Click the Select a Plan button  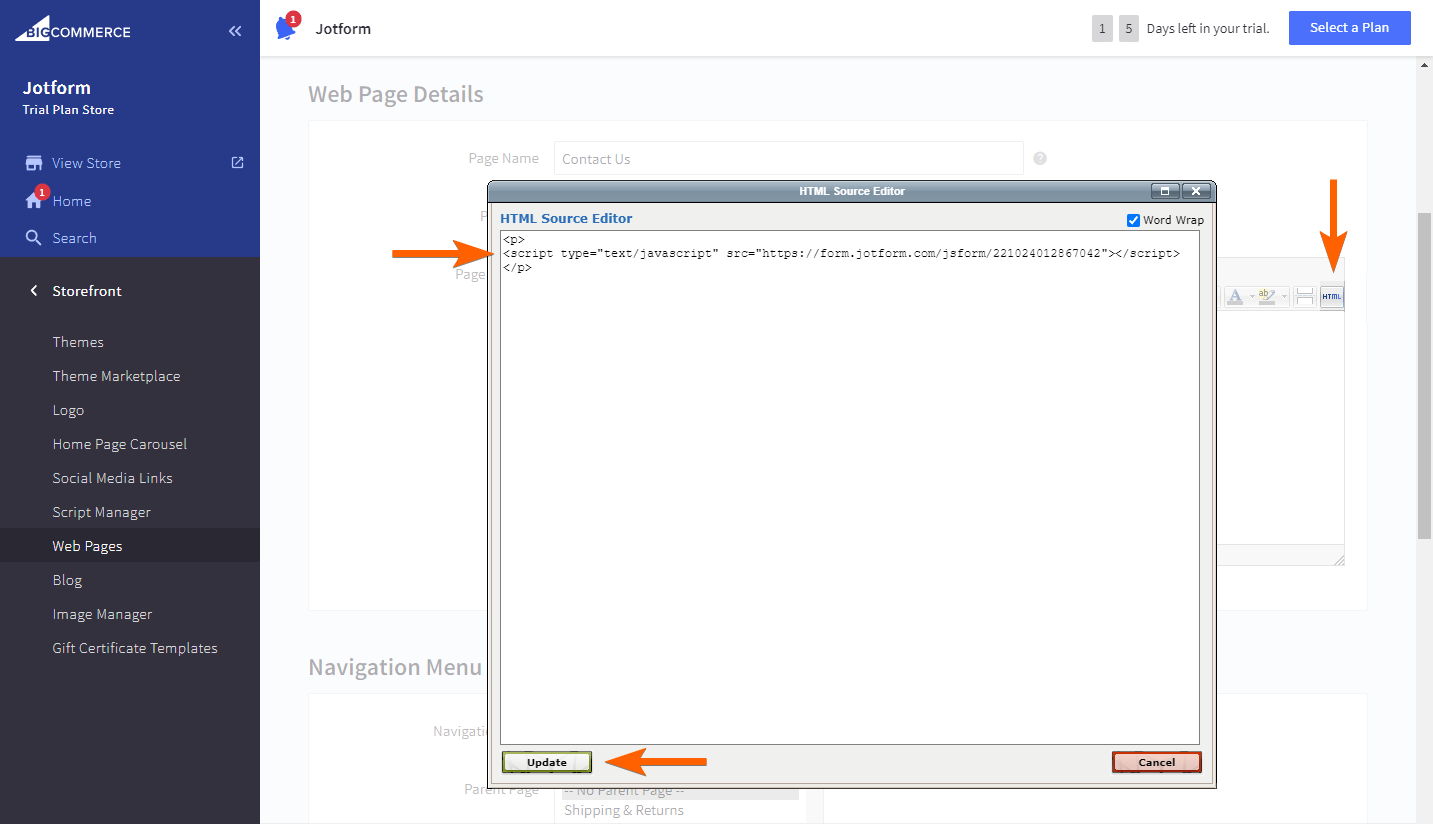point(1349,28)
